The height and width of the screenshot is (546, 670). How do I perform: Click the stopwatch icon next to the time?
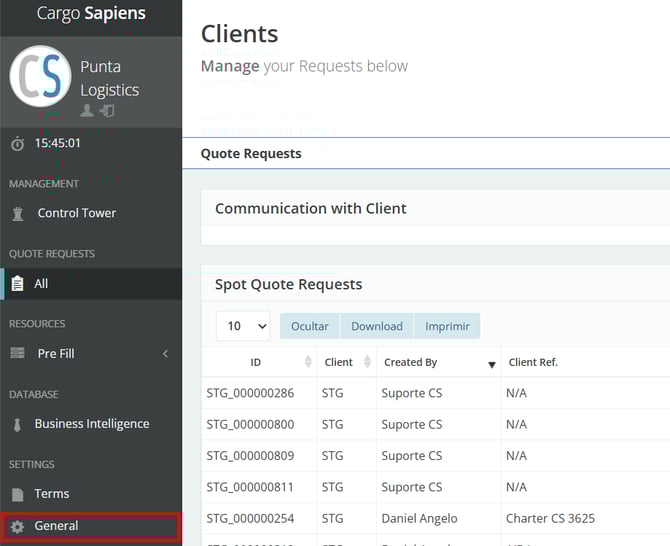pos(17,144)
